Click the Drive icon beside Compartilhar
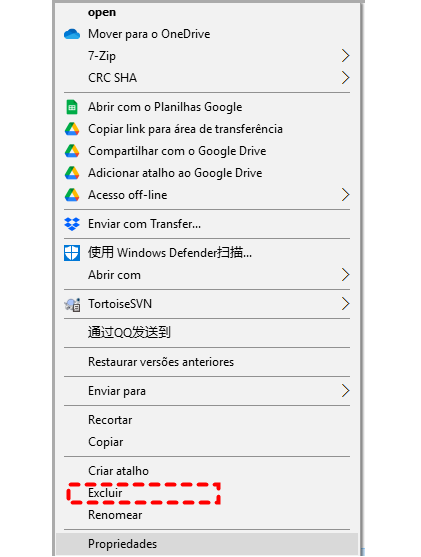The image size is (421, 557). click(72, 151)
